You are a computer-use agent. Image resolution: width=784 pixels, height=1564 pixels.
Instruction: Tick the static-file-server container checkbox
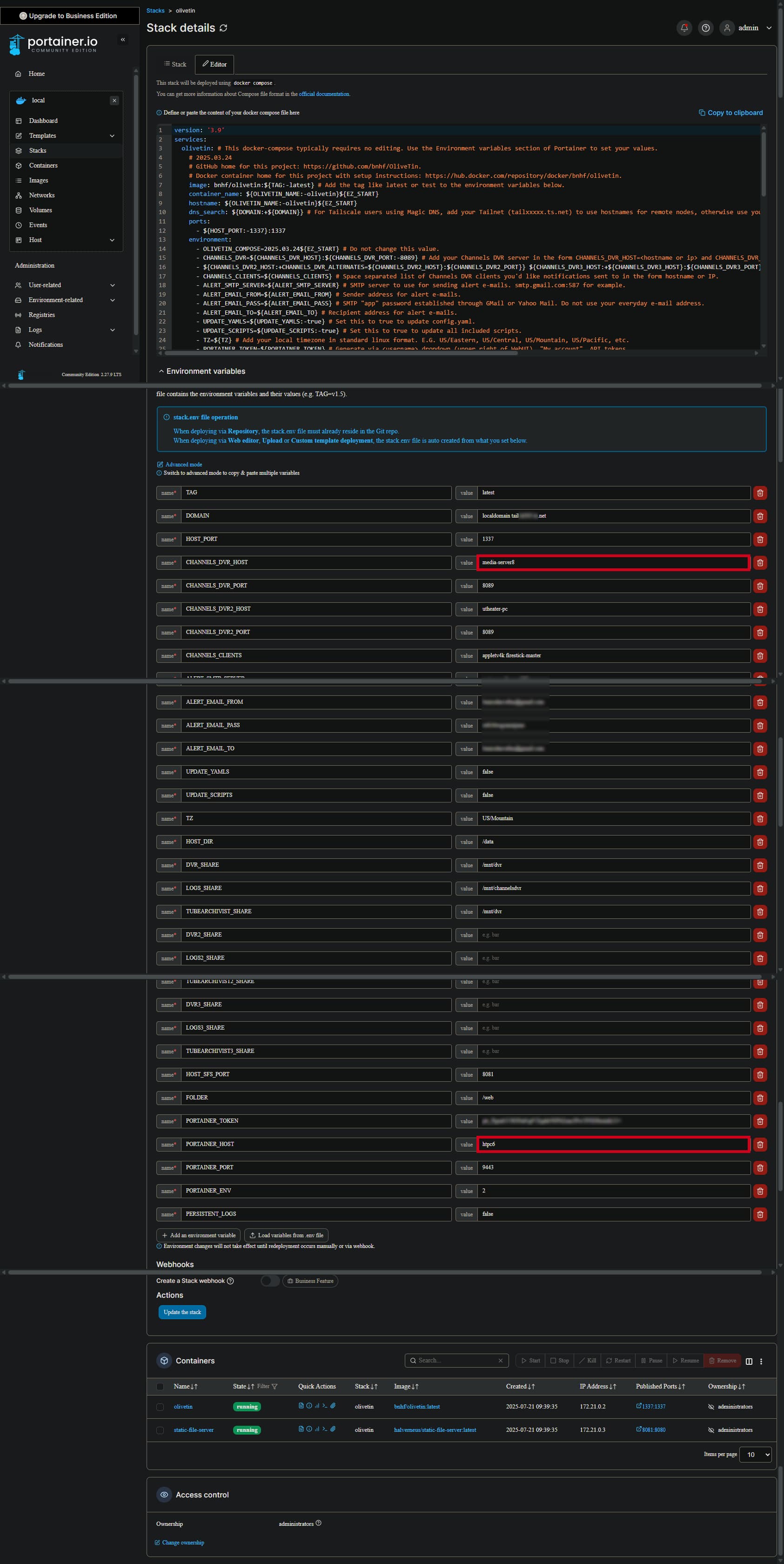pyautogui.click(x=160, y=1430)
